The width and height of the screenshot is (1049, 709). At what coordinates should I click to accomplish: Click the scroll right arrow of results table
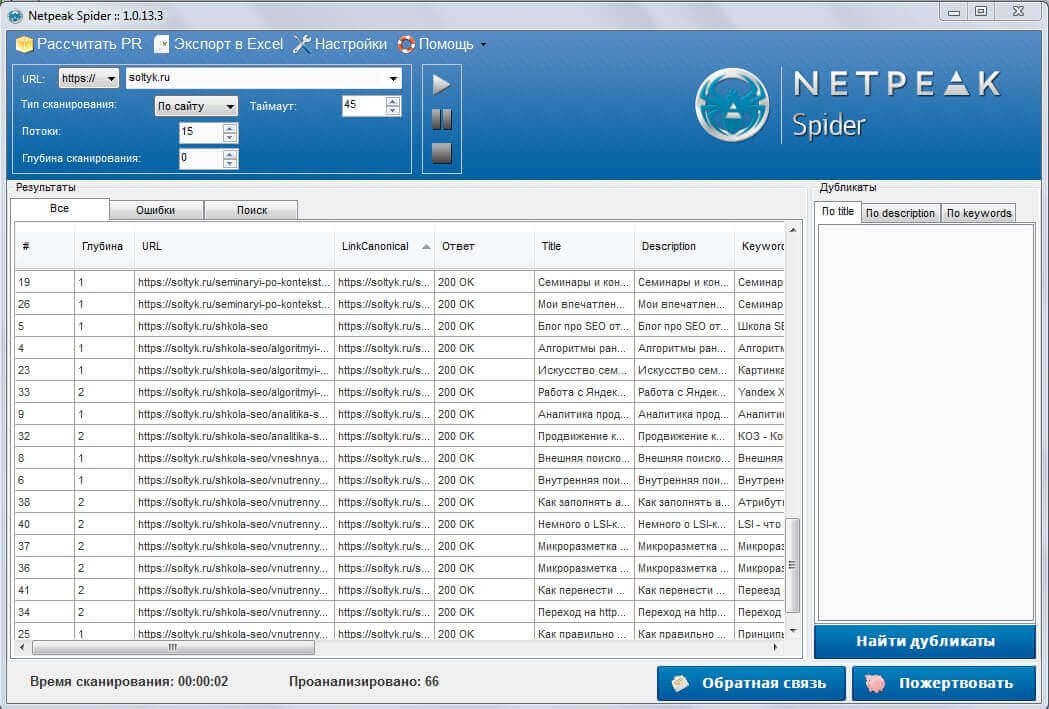775,647
